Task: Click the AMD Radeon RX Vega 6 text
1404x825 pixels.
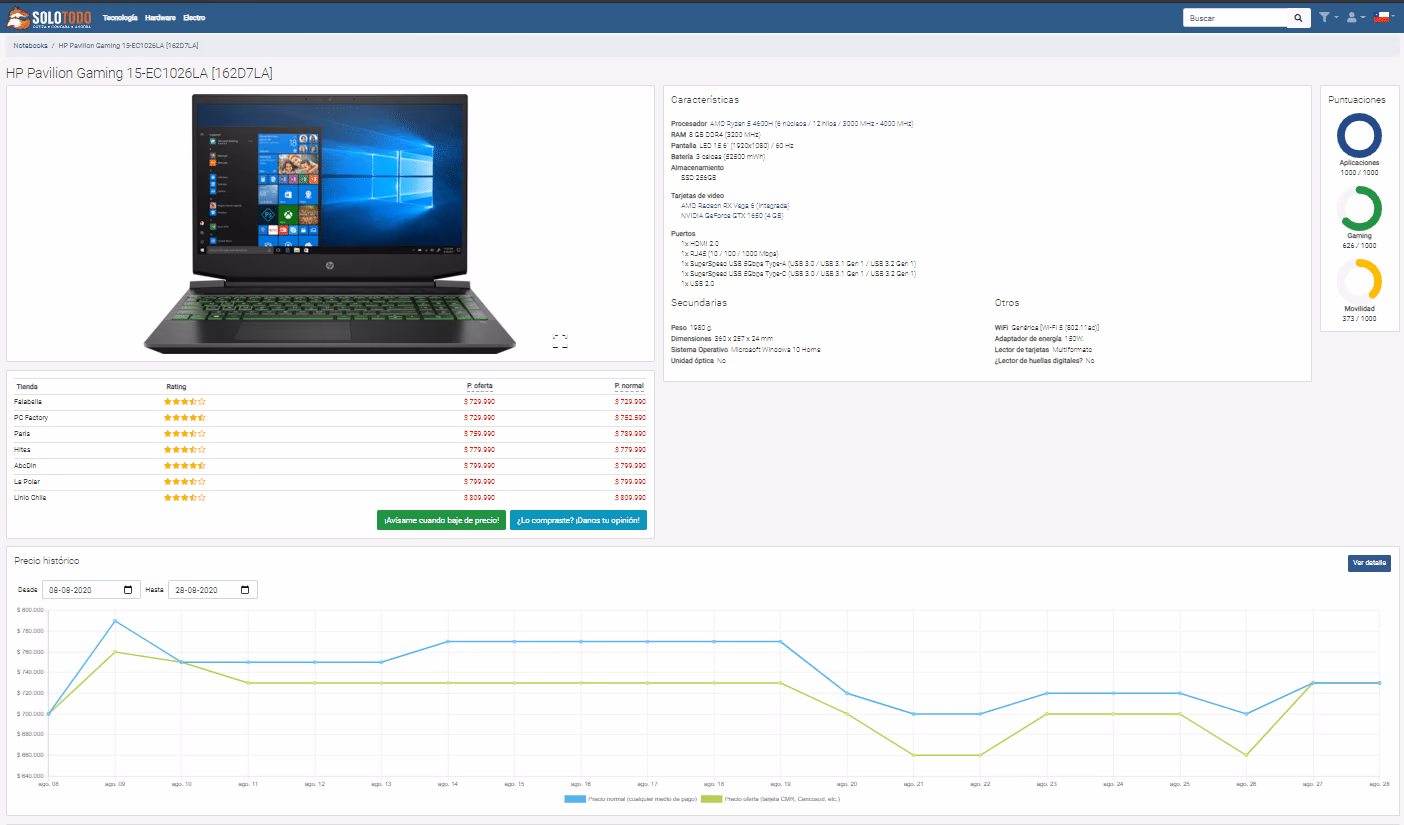Action: click(x=735, y=205)
